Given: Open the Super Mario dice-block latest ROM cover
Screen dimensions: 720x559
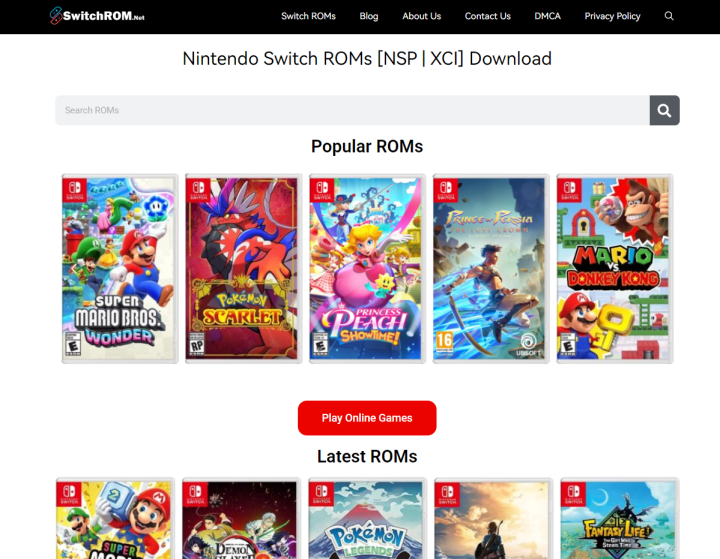Looking at the screenshot, I should pyautogui.click(x=115, y=519).
